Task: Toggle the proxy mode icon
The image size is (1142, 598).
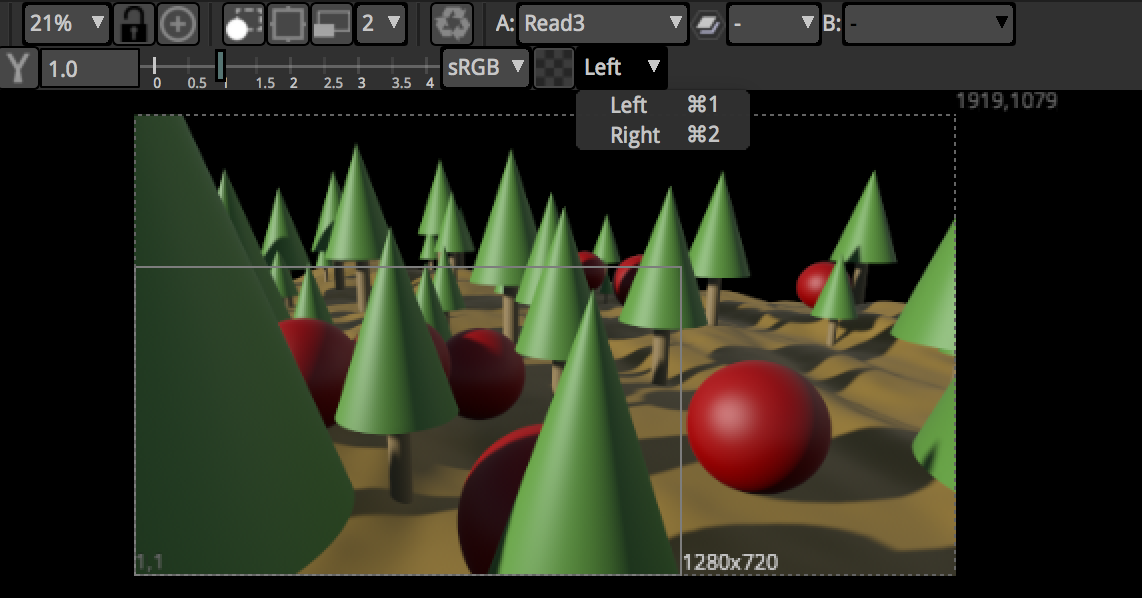Action: coord(331,23)
